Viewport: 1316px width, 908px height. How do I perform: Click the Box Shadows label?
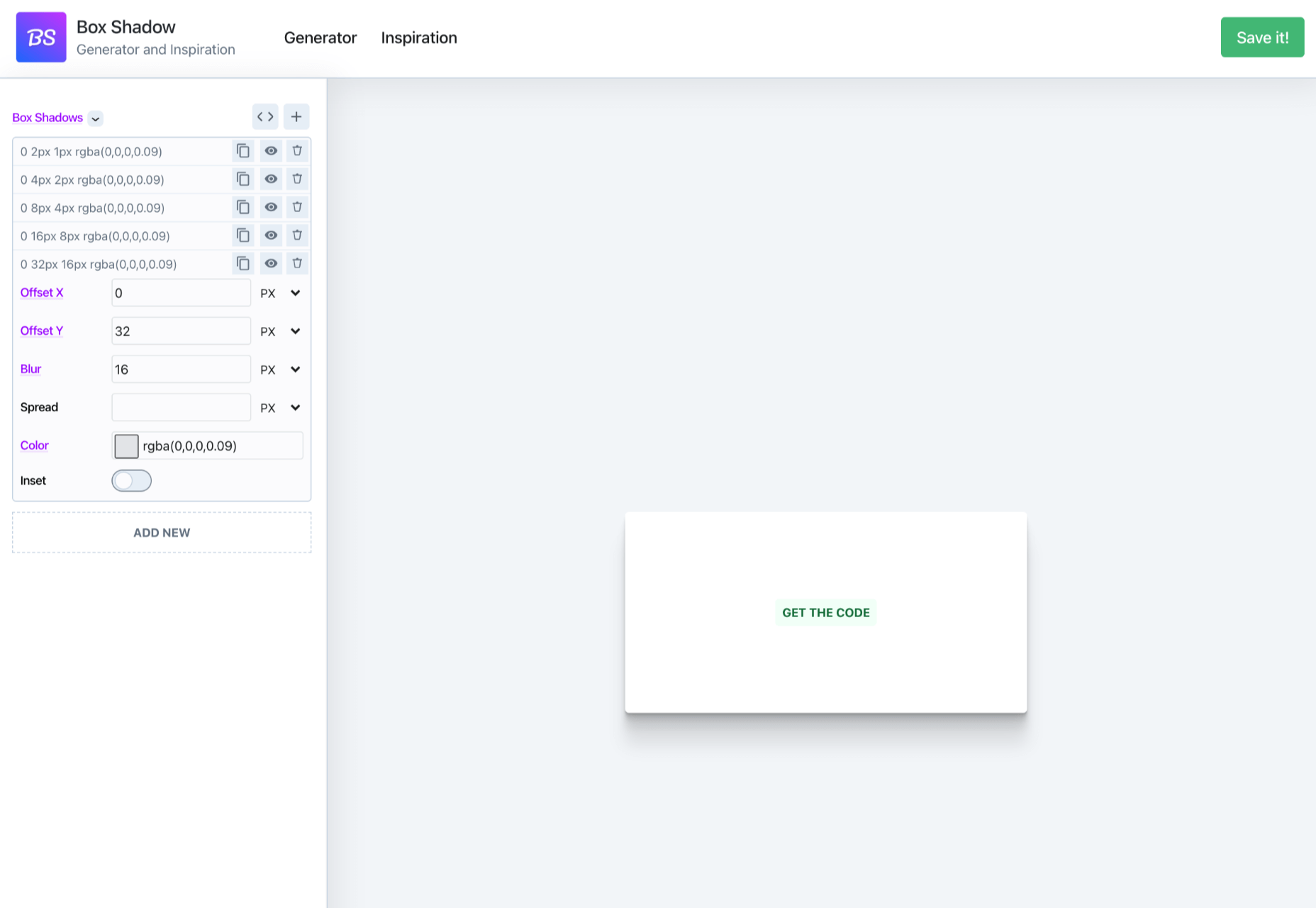pos(48,118)
